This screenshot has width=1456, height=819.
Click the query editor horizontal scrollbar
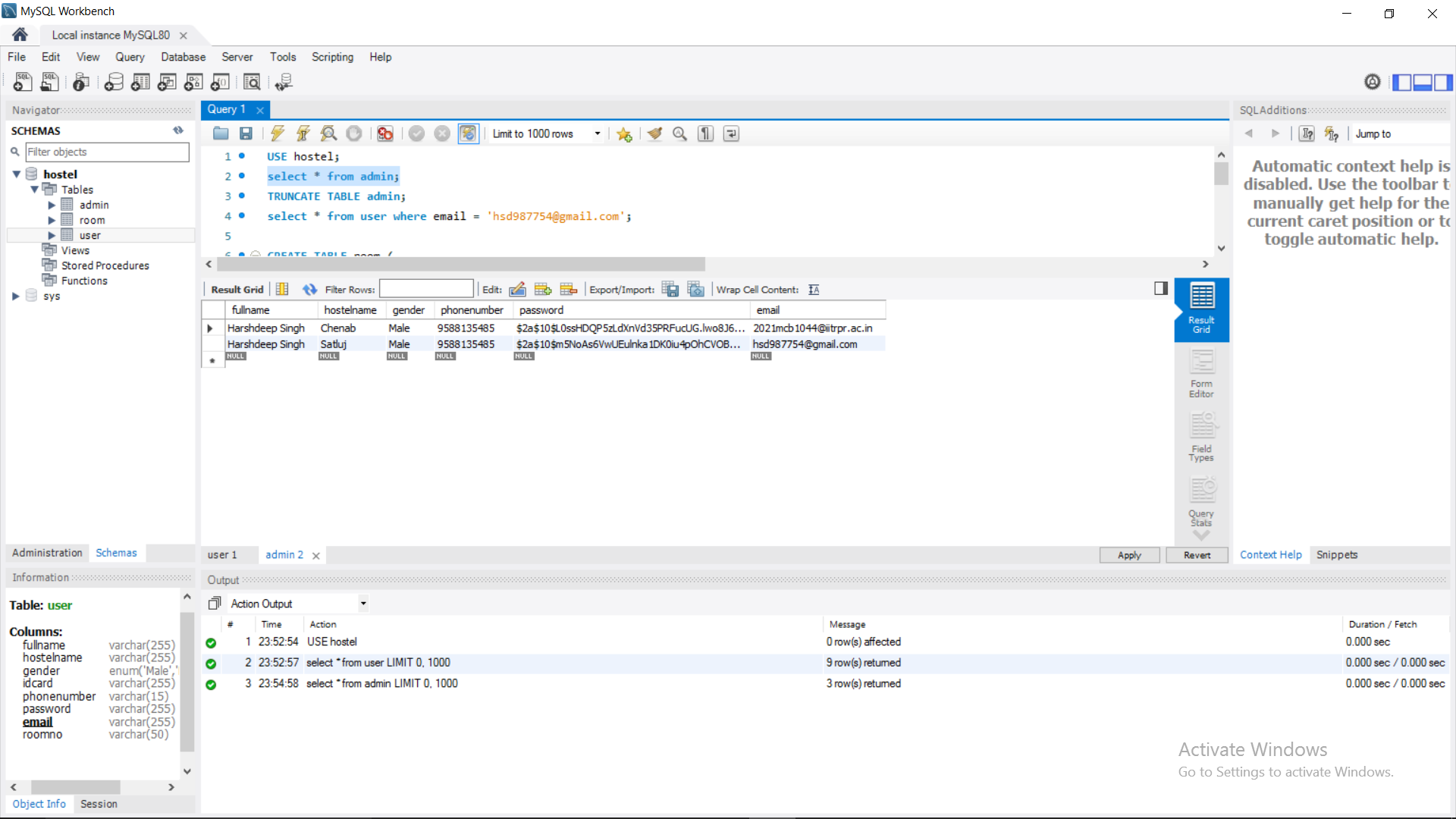tap(461, 264)
